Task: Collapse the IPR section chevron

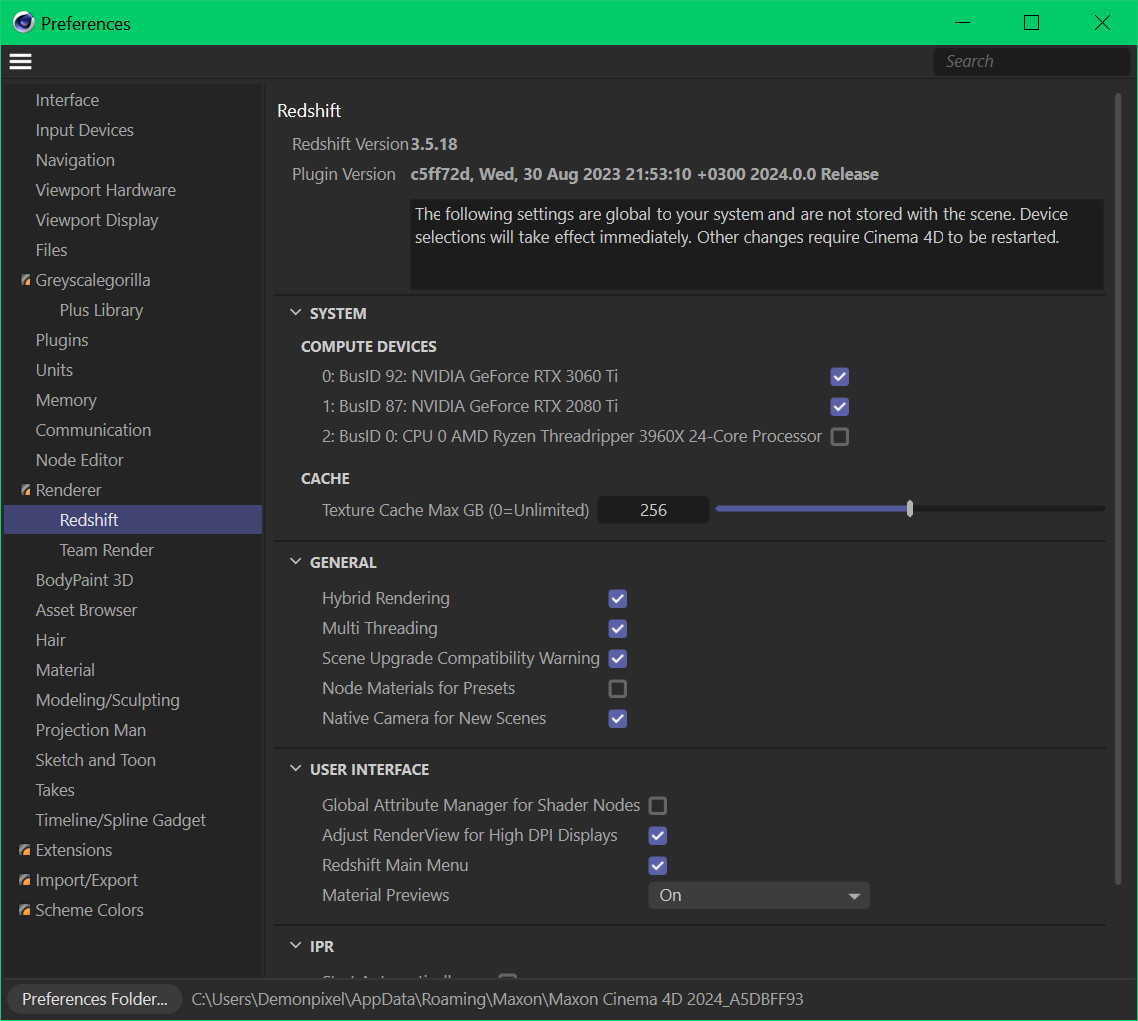Action: coord(295,946)
